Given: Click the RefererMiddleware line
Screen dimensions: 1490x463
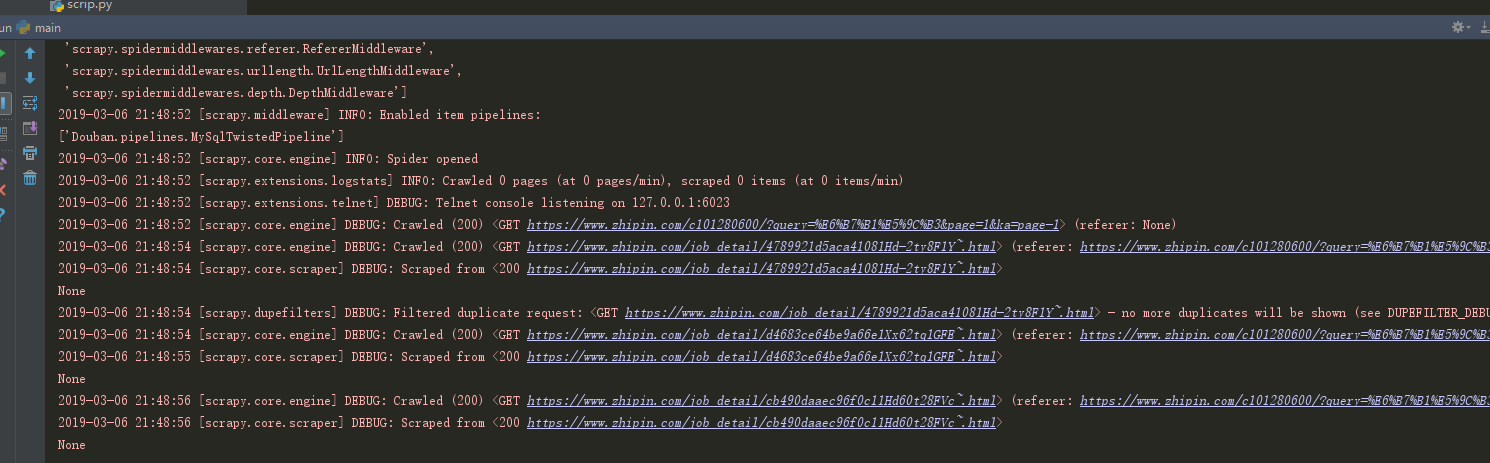Looking at the screenshot, I should pos(249,49).
